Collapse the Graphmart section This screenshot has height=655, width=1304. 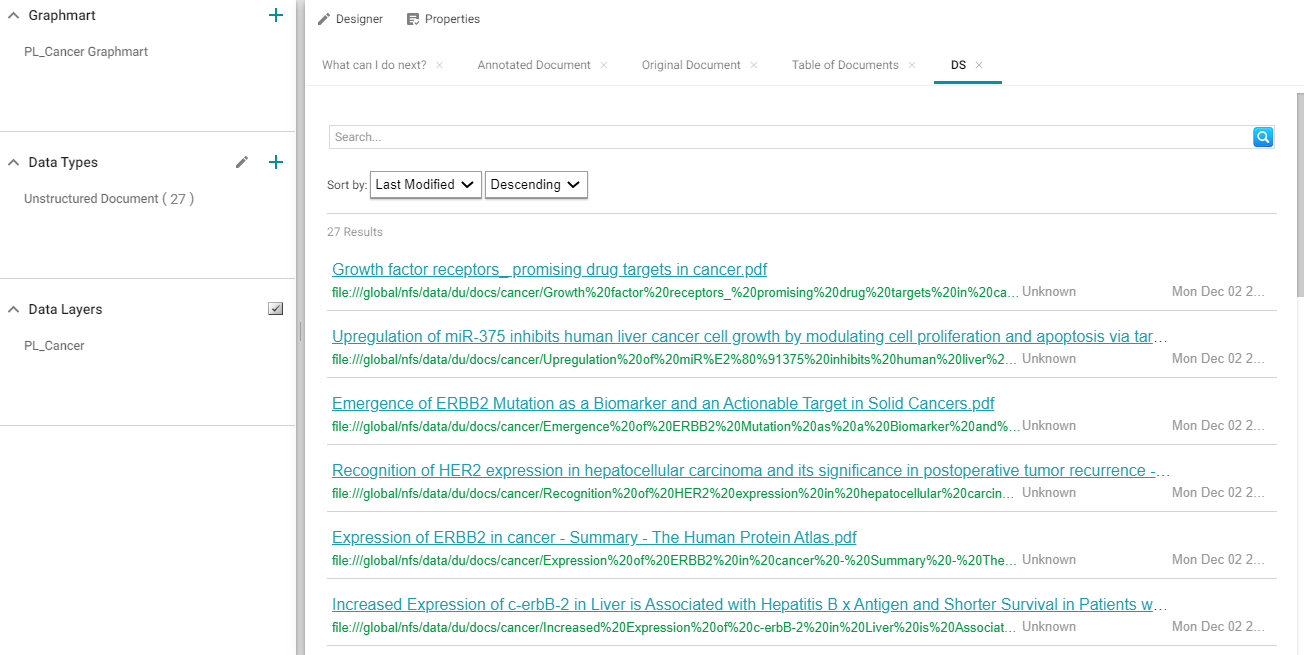[14, 16]
